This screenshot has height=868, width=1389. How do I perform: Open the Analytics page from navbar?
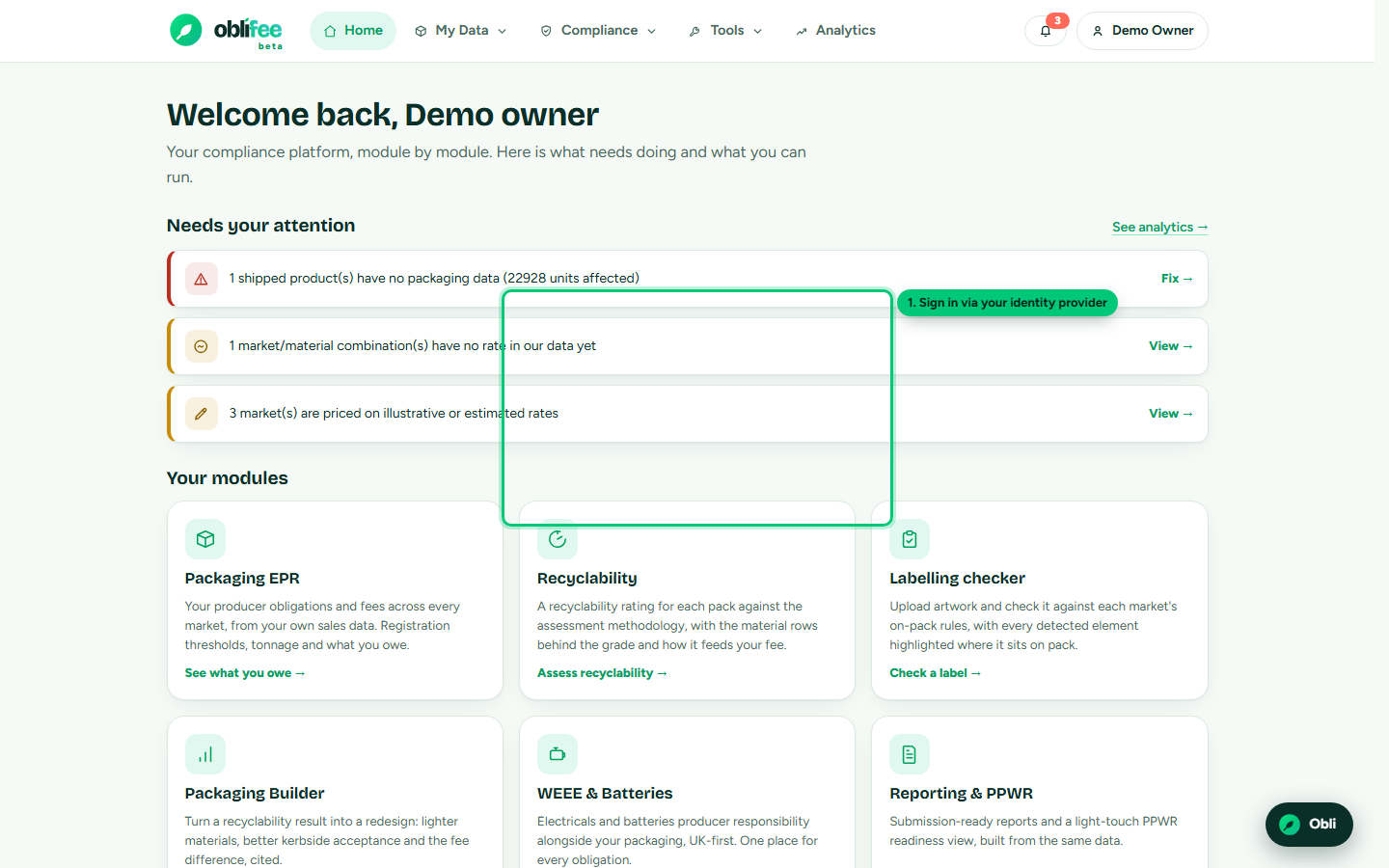pyautogui.click(x=835, y=31)
